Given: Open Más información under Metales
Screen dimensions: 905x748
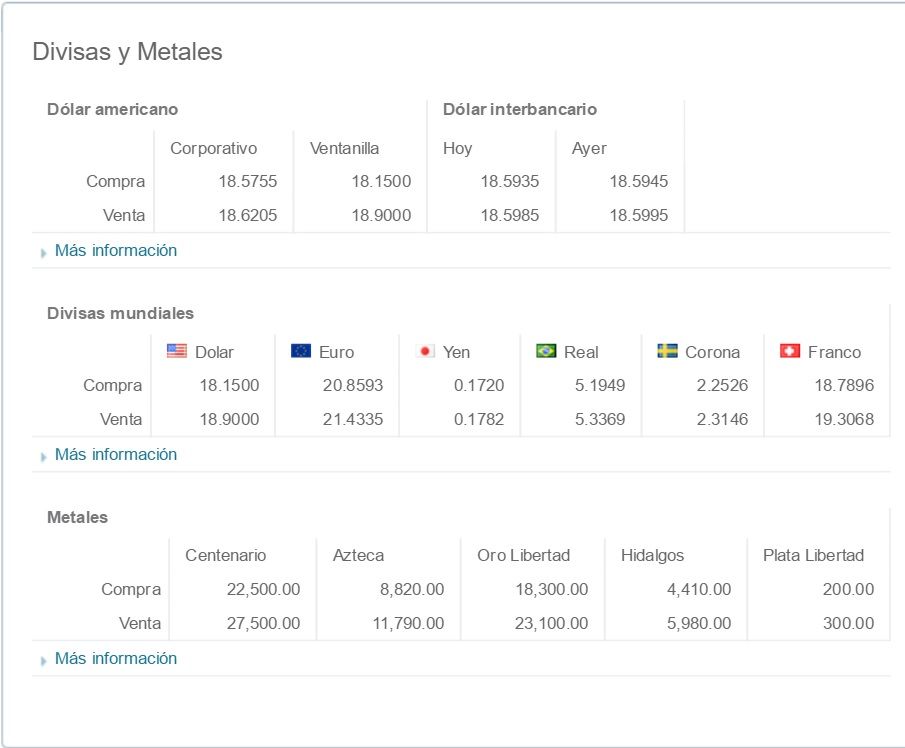Looking at the screenshot, I should pos(115,658).
